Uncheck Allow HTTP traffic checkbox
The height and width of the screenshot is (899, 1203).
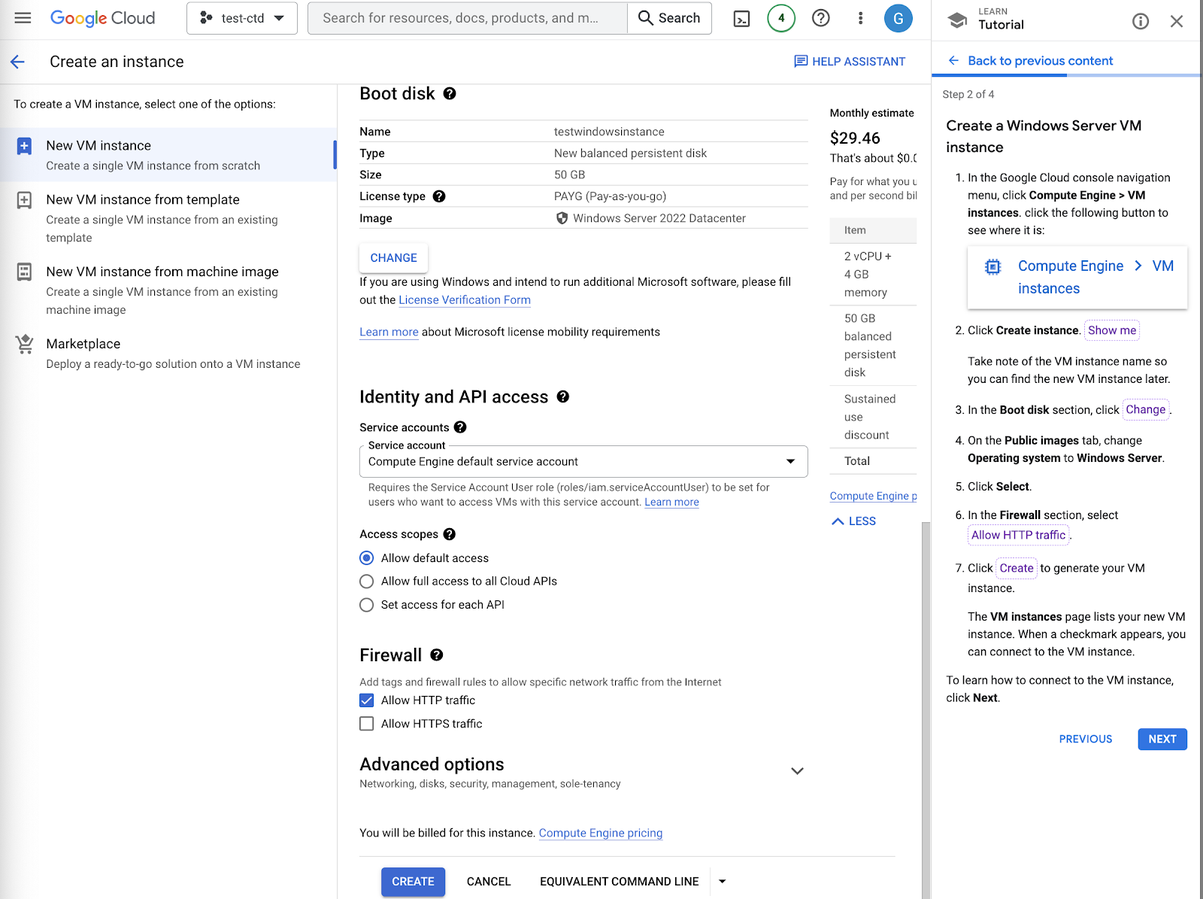tap(367, 700)
